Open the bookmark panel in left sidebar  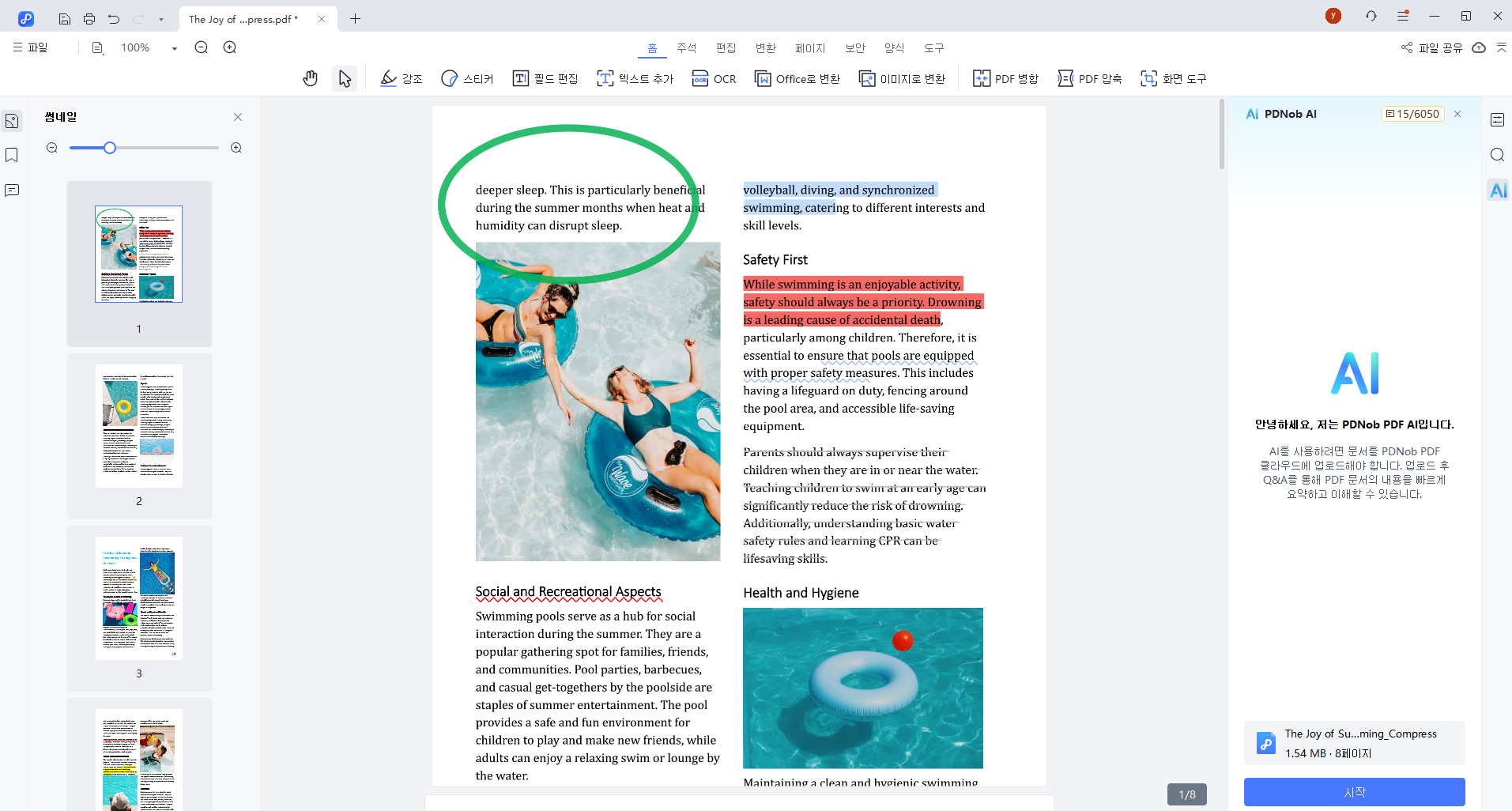pyautogui.click(x=12, y=155)
